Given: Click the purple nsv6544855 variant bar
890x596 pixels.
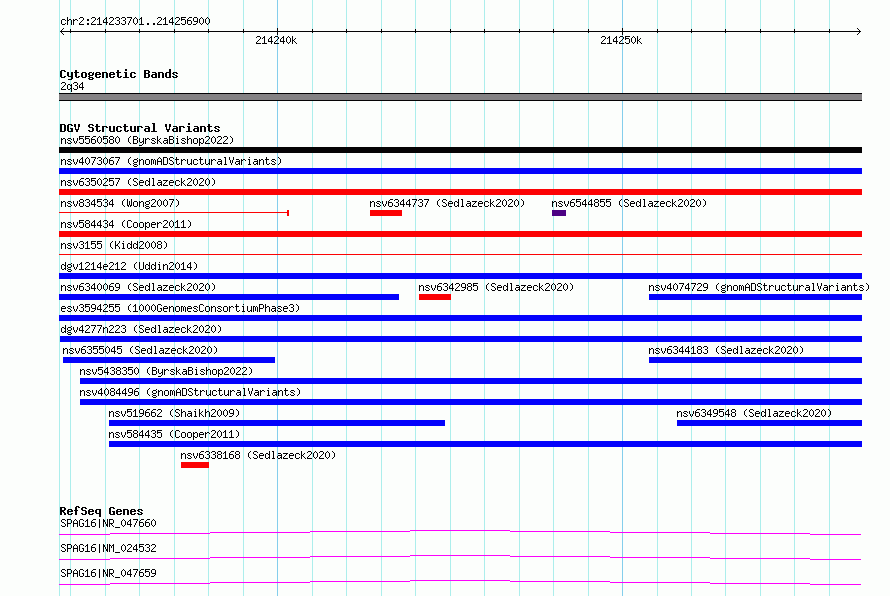Looking at the screenshot, I should [559, 213].
